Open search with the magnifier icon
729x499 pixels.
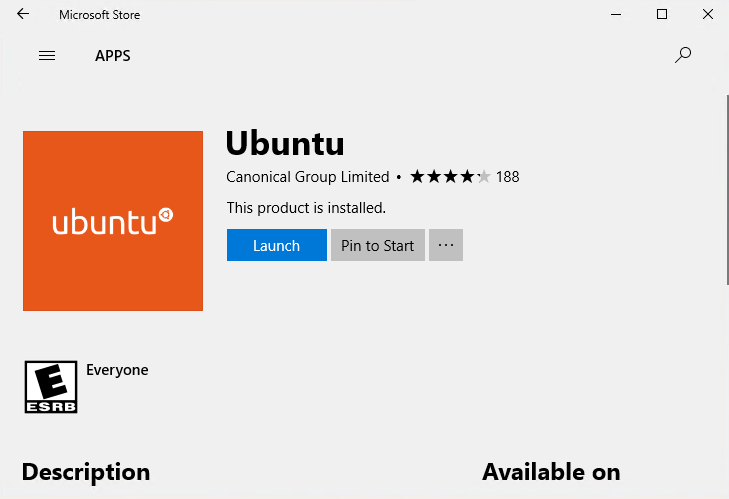tap(683, 55)
